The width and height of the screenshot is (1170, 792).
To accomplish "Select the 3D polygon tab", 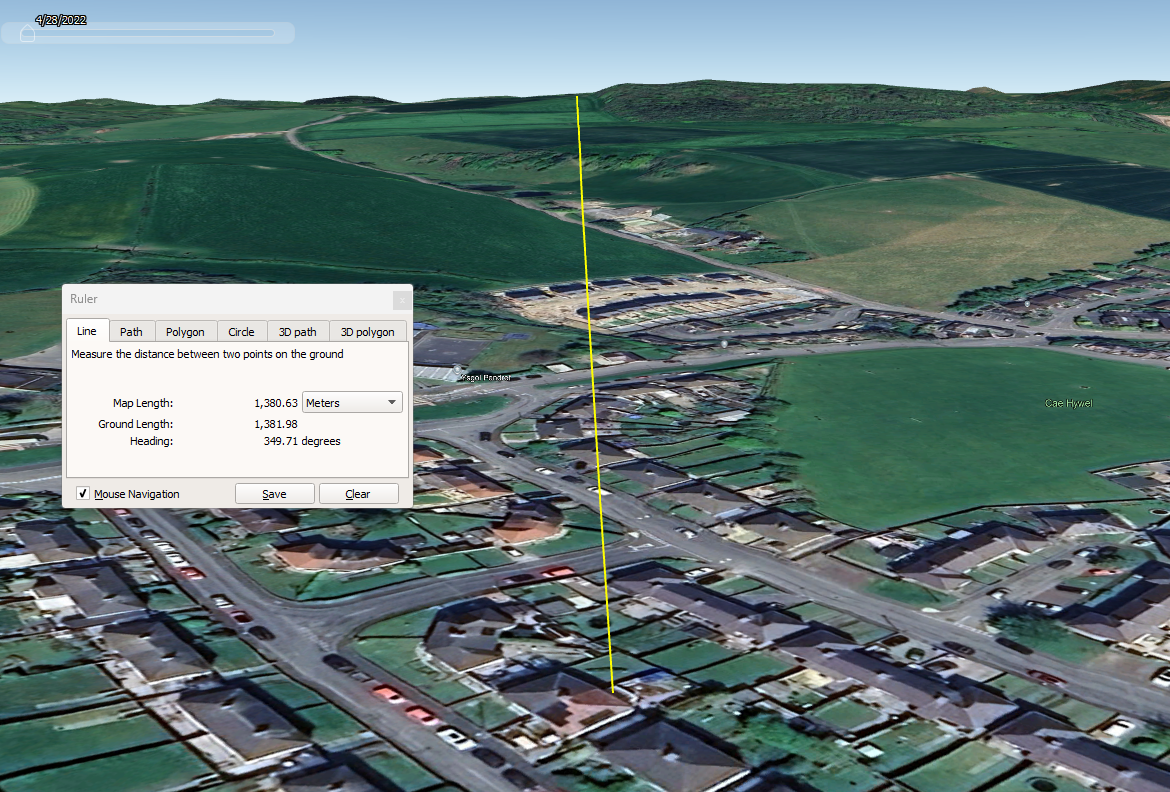I will (x=367, y=332).
